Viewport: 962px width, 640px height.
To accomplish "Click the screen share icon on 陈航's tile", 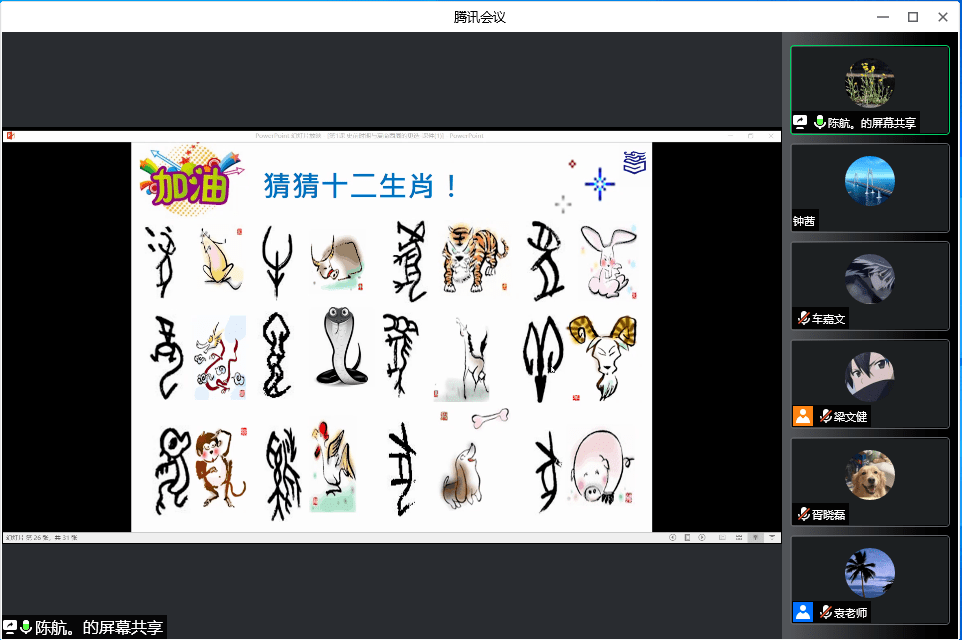I will coord(800,122).
